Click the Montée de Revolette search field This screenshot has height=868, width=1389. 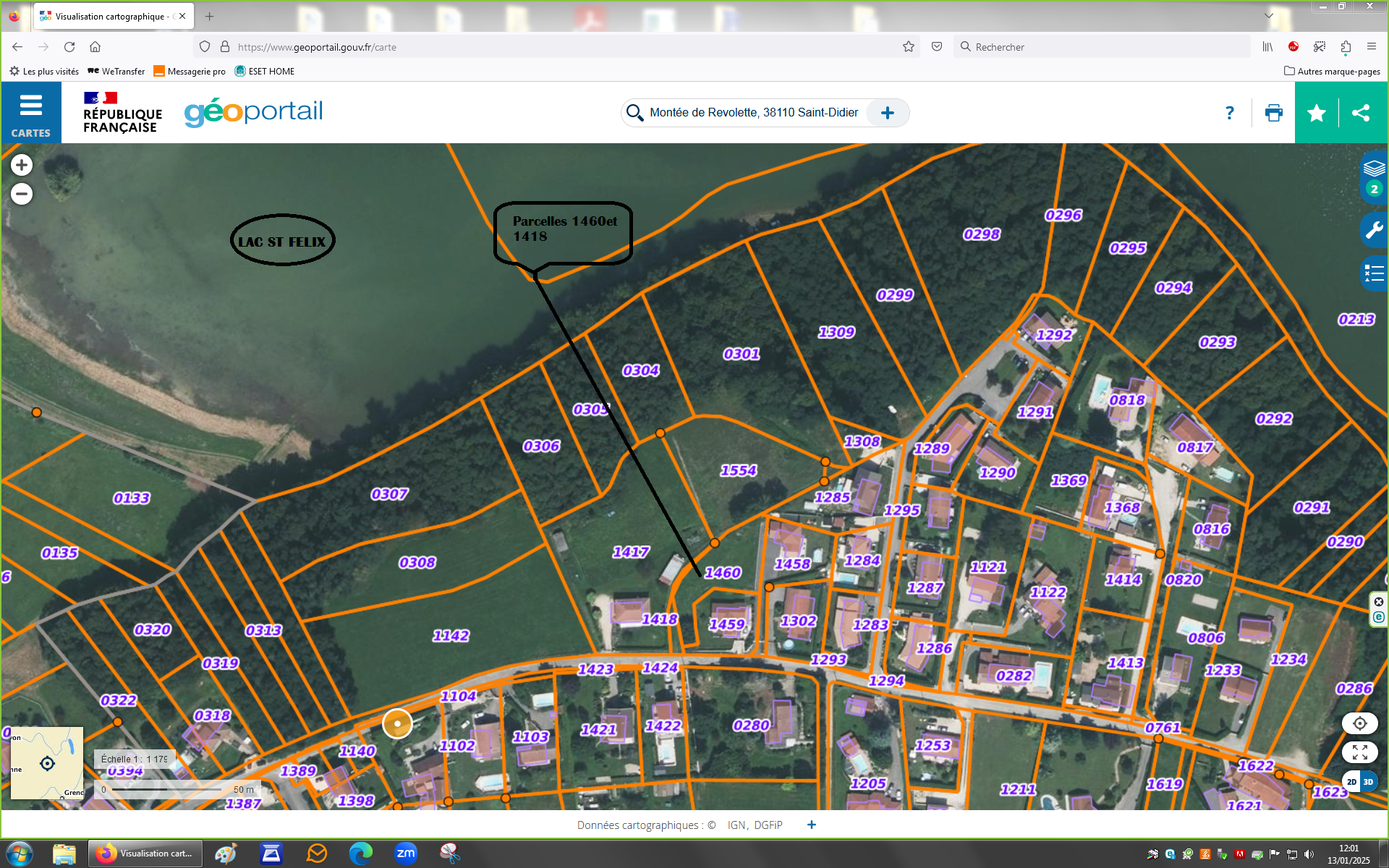click(754, 113)
